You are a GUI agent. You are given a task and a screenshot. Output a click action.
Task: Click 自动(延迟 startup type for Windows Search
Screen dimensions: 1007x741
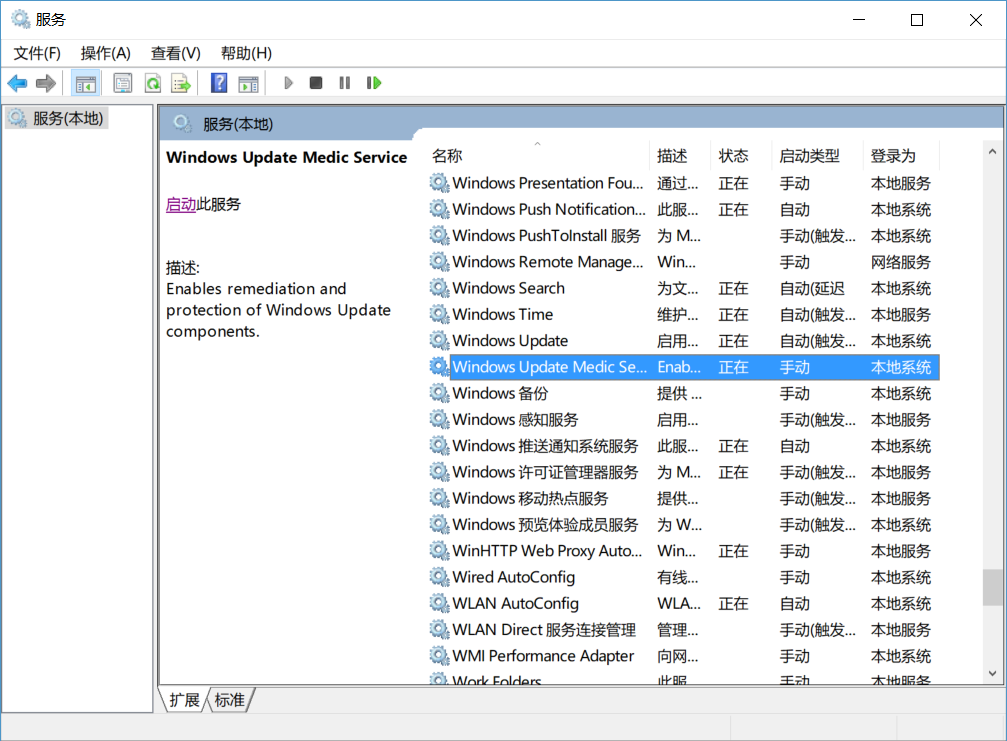click(812, 288)
